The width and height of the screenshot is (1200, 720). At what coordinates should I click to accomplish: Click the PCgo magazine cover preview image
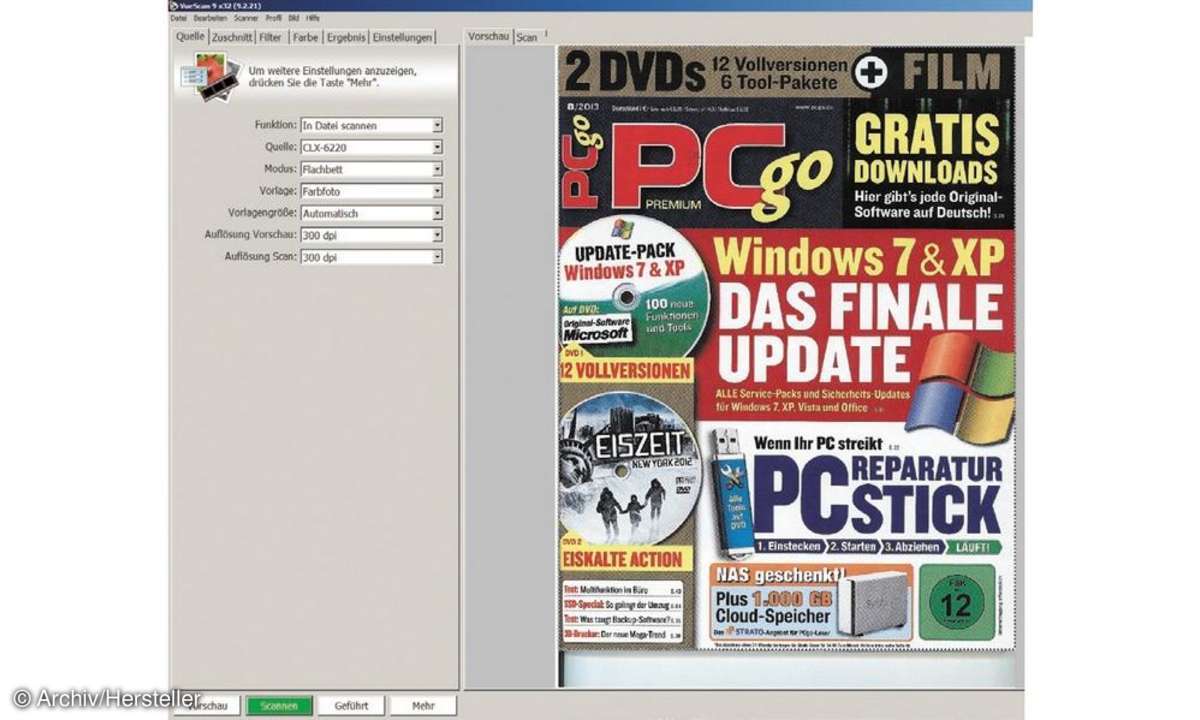[x=787, y=348]
